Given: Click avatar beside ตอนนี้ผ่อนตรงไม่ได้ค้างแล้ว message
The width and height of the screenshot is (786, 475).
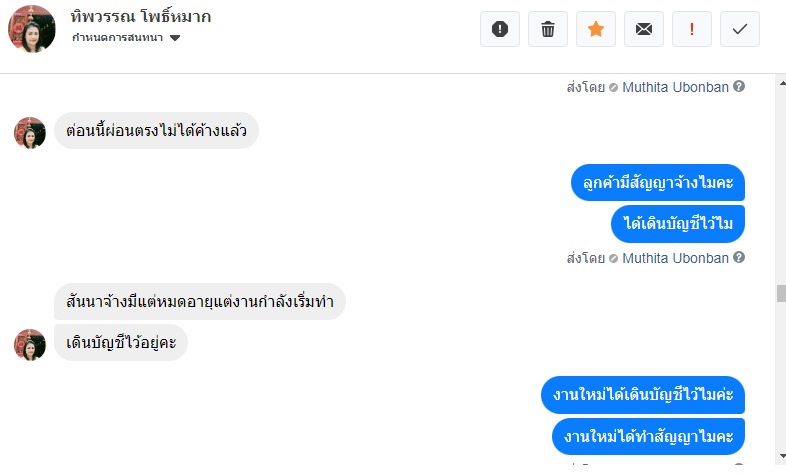Looking at the screenshot, I should 30,132.
